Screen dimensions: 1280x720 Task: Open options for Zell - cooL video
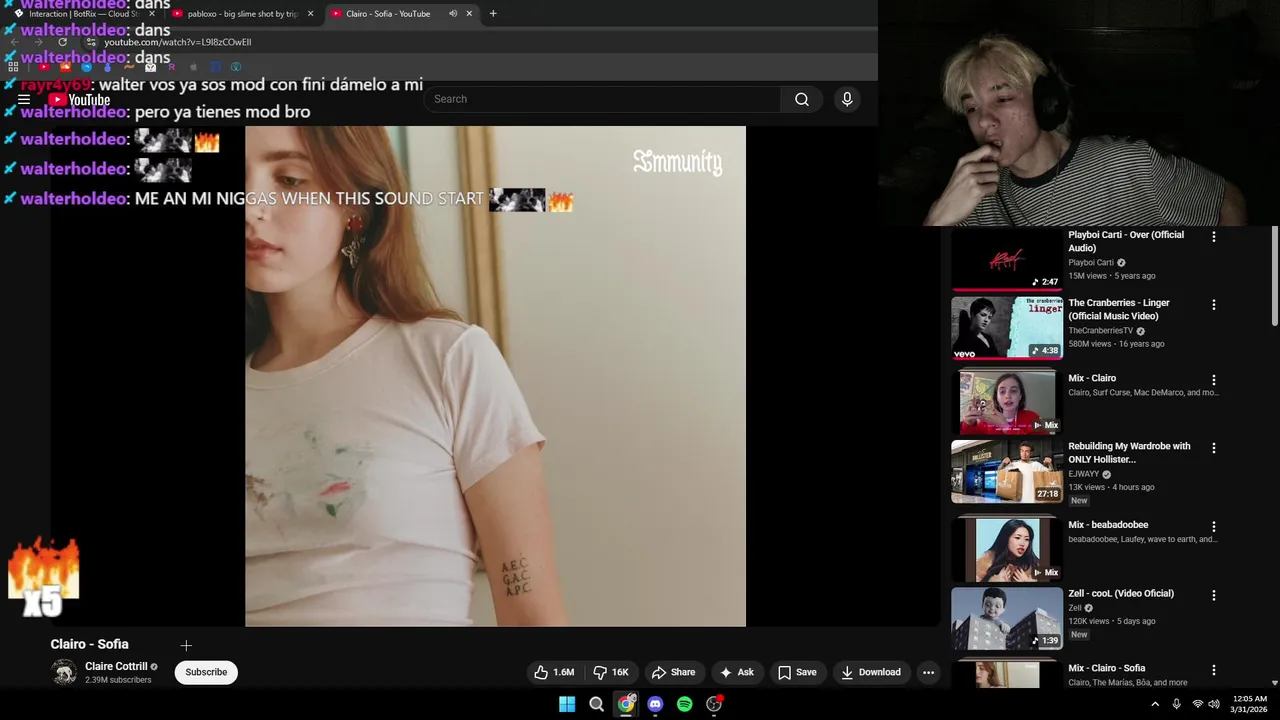[x=1214, y=595]
